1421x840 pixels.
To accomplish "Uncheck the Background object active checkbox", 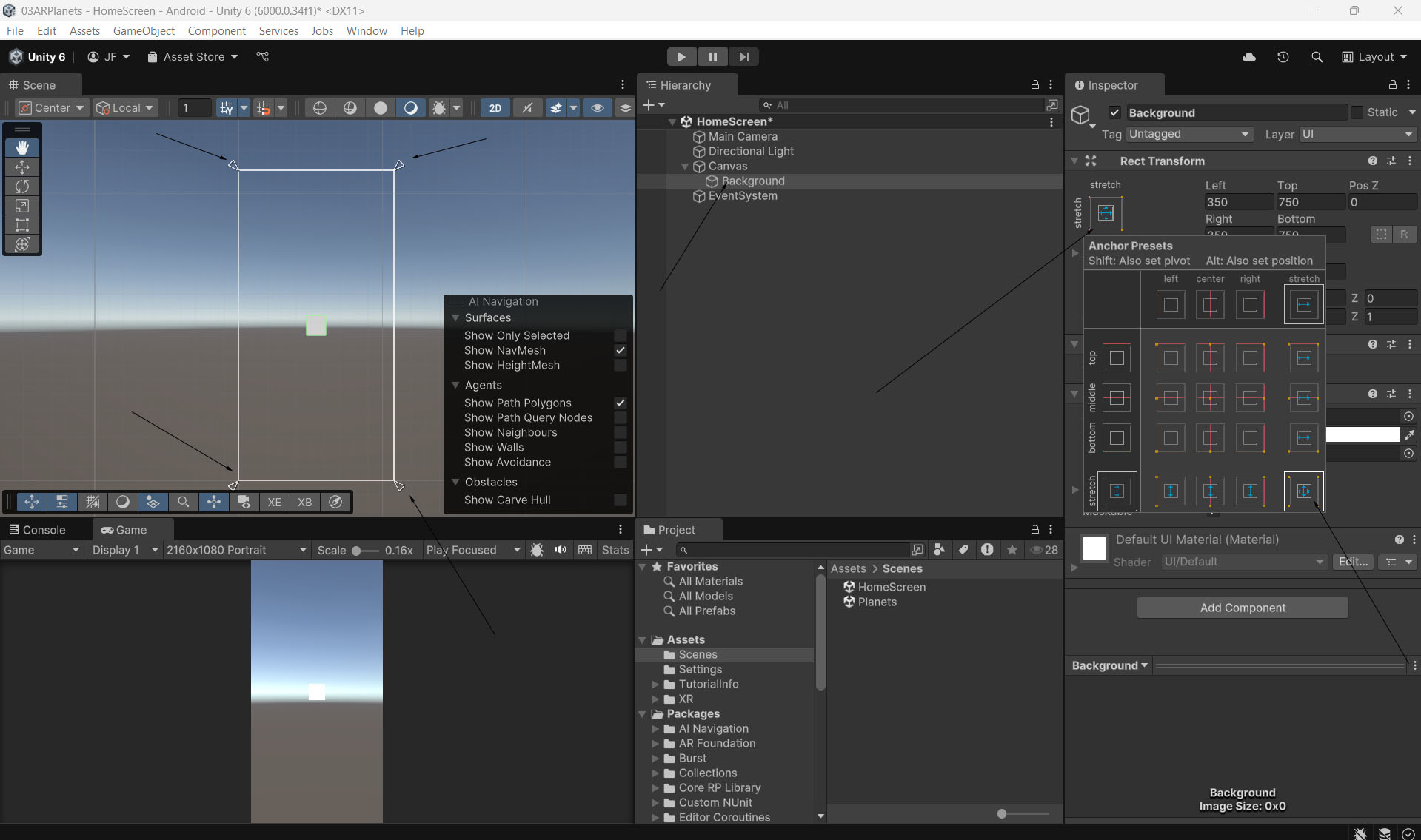I will 1114,112.
